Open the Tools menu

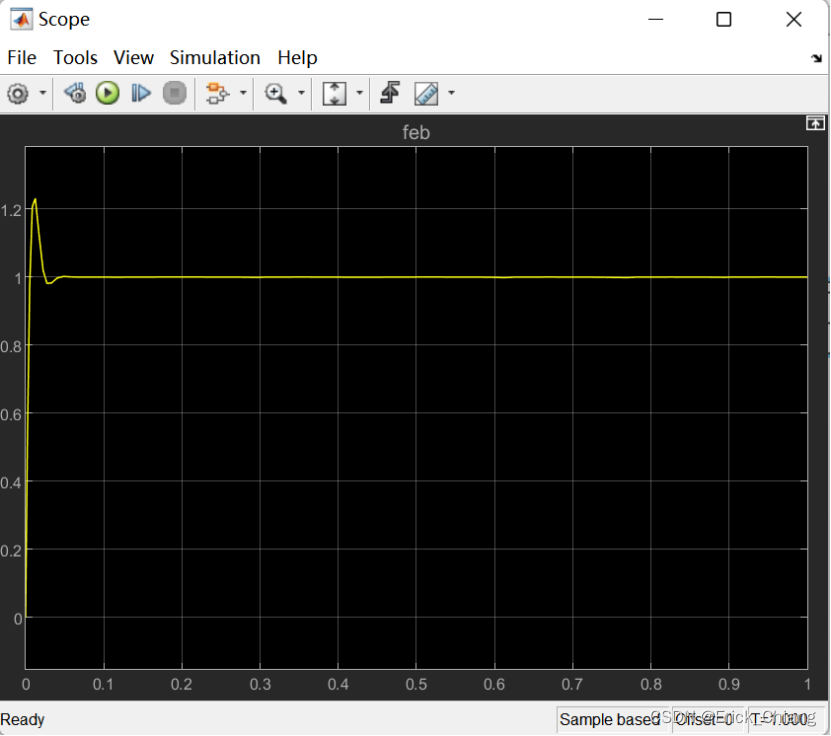[x=75, y=57]
